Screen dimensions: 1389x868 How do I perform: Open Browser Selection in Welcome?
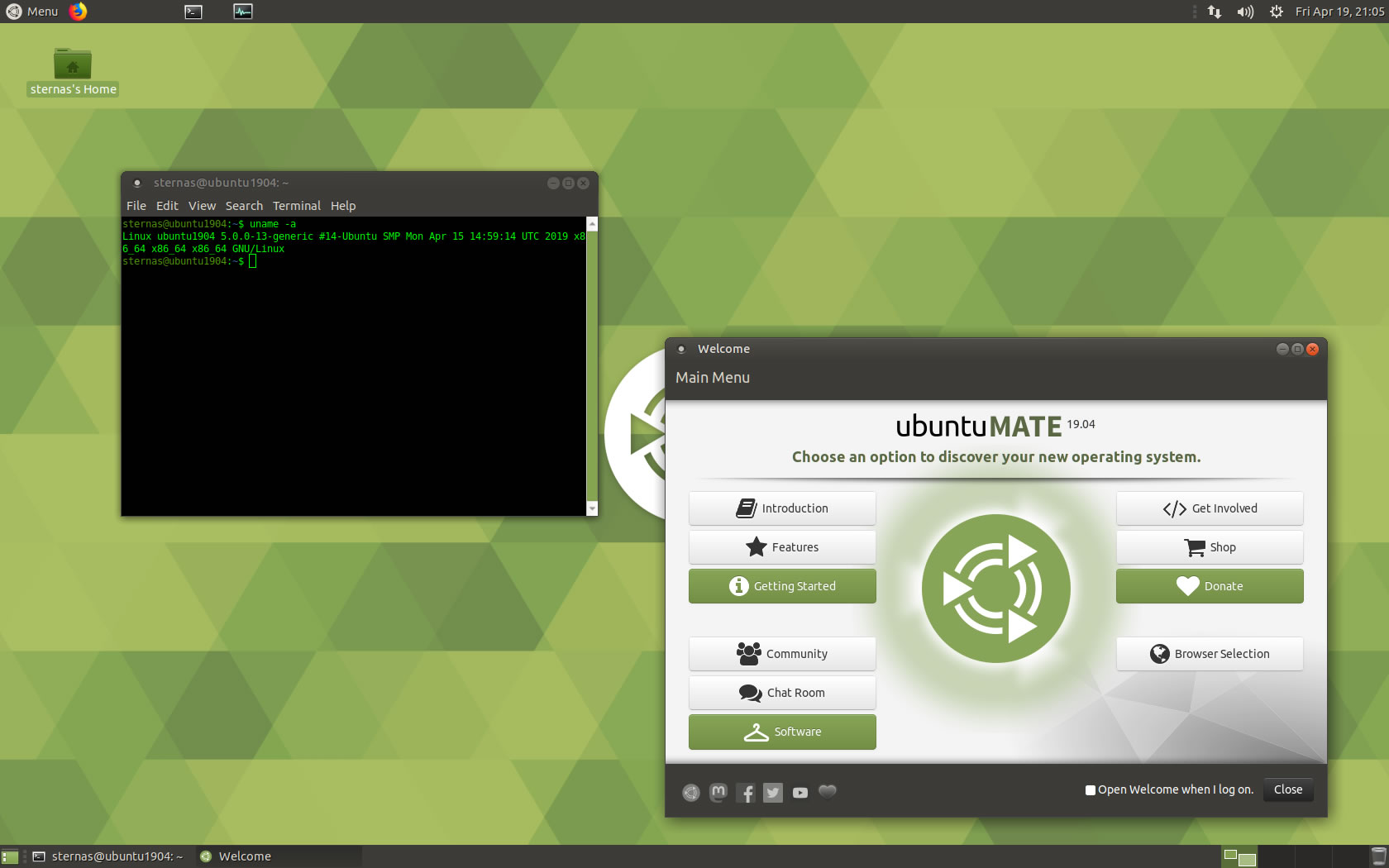coord(1210,654)
